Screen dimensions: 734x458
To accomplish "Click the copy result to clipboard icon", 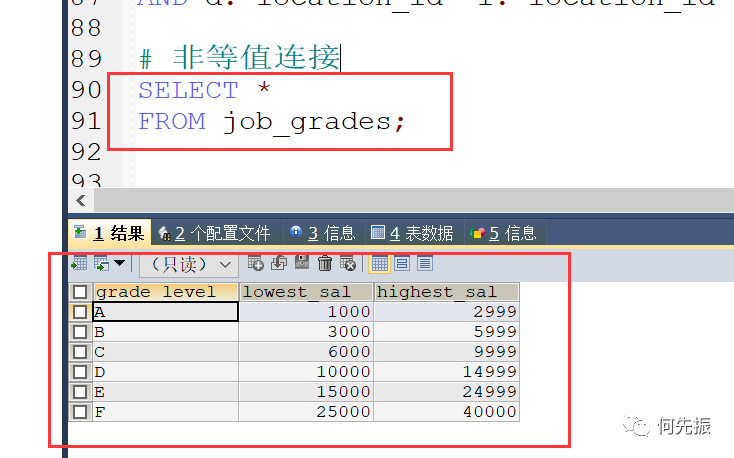I will pyautogui.click(x=102, y=264).
